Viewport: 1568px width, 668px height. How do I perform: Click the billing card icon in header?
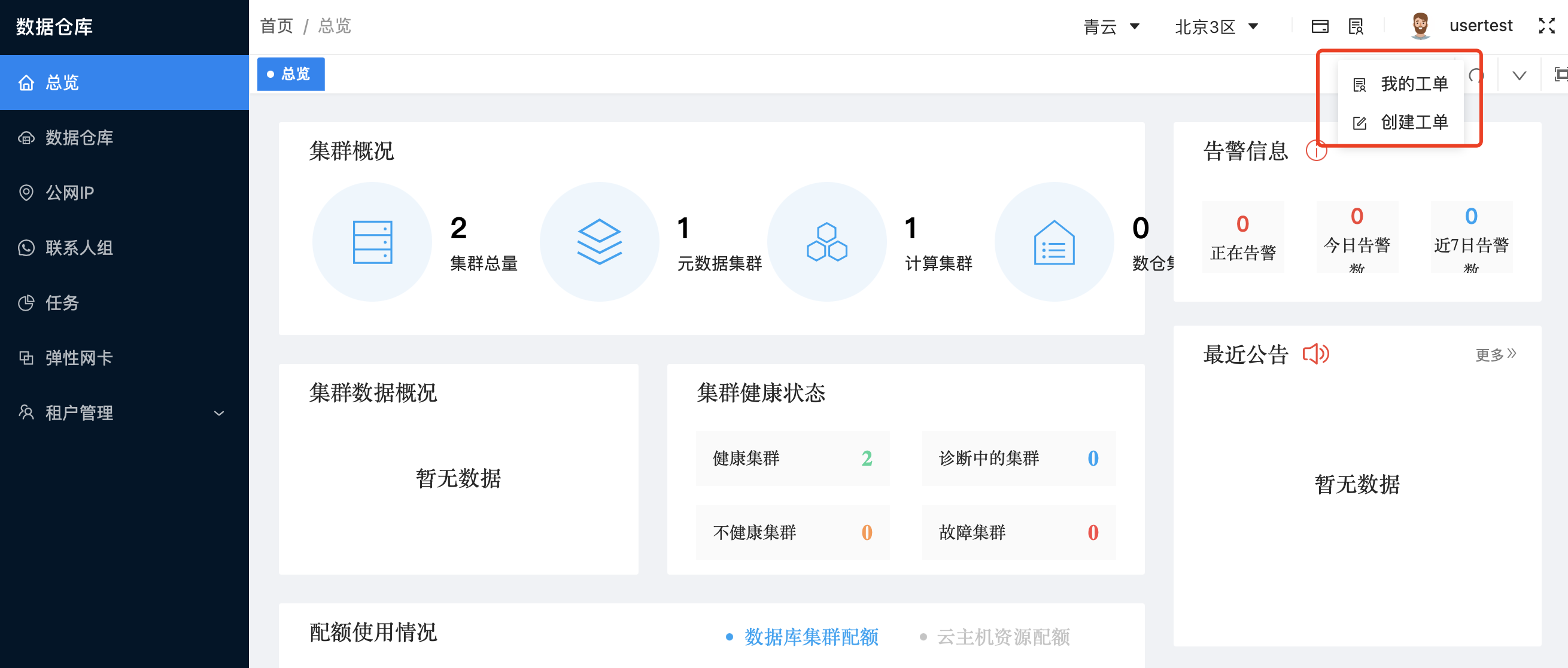[x=1320, y=26]
